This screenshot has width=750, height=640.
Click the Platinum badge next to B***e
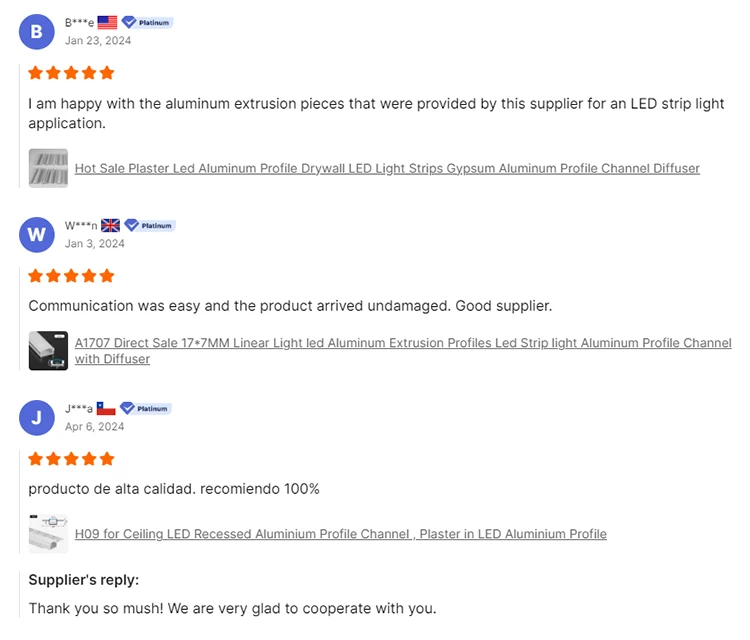[147, 22]
